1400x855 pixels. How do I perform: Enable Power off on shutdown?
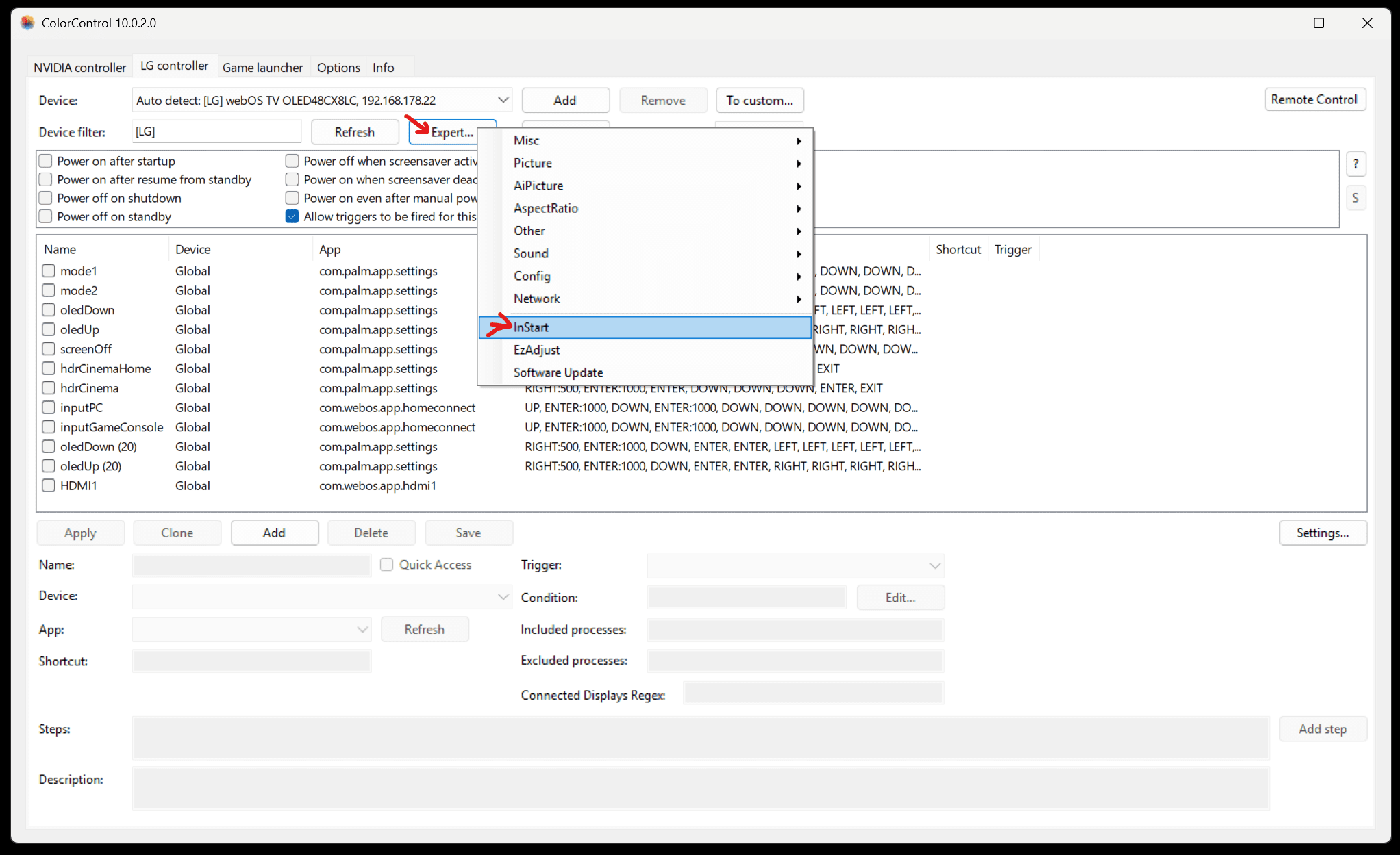click(46, 198)
